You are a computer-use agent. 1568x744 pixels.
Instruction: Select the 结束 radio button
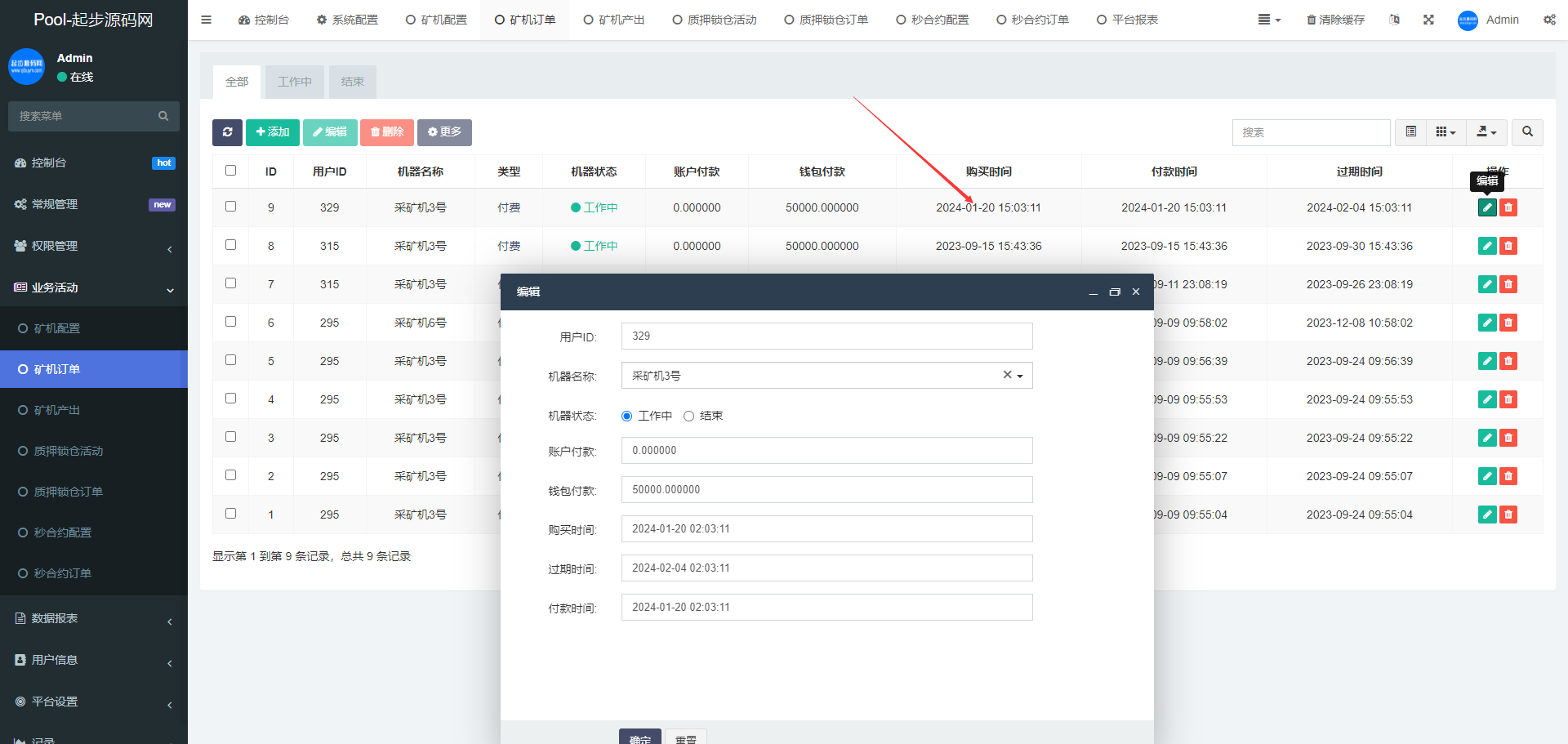pyautogui.click(x=688, y=417)
